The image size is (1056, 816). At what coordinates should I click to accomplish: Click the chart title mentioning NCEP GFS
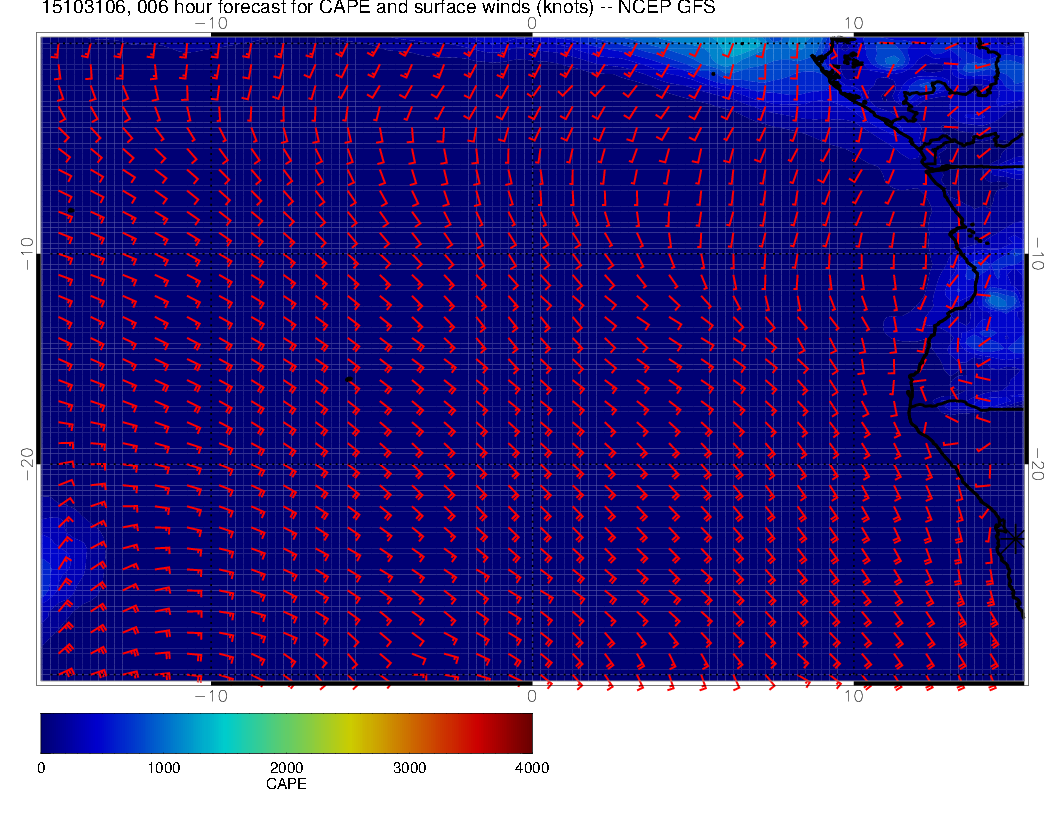click(x=378, y=7)
